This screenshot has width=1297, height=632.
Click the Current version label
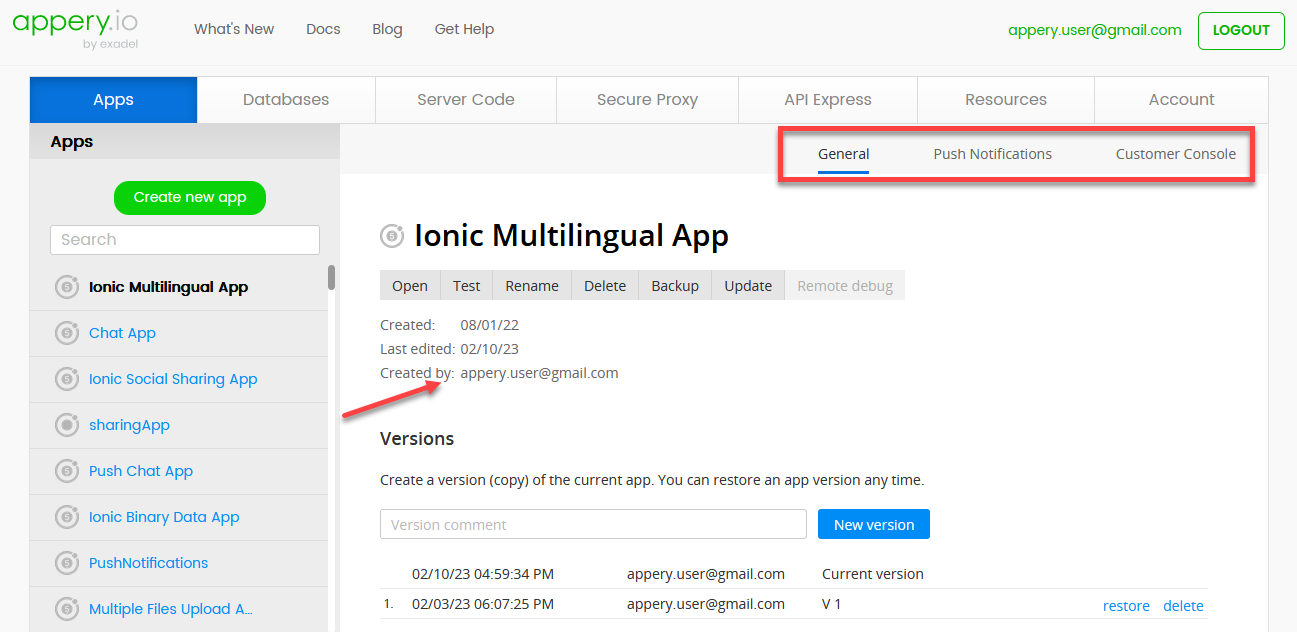873,574
